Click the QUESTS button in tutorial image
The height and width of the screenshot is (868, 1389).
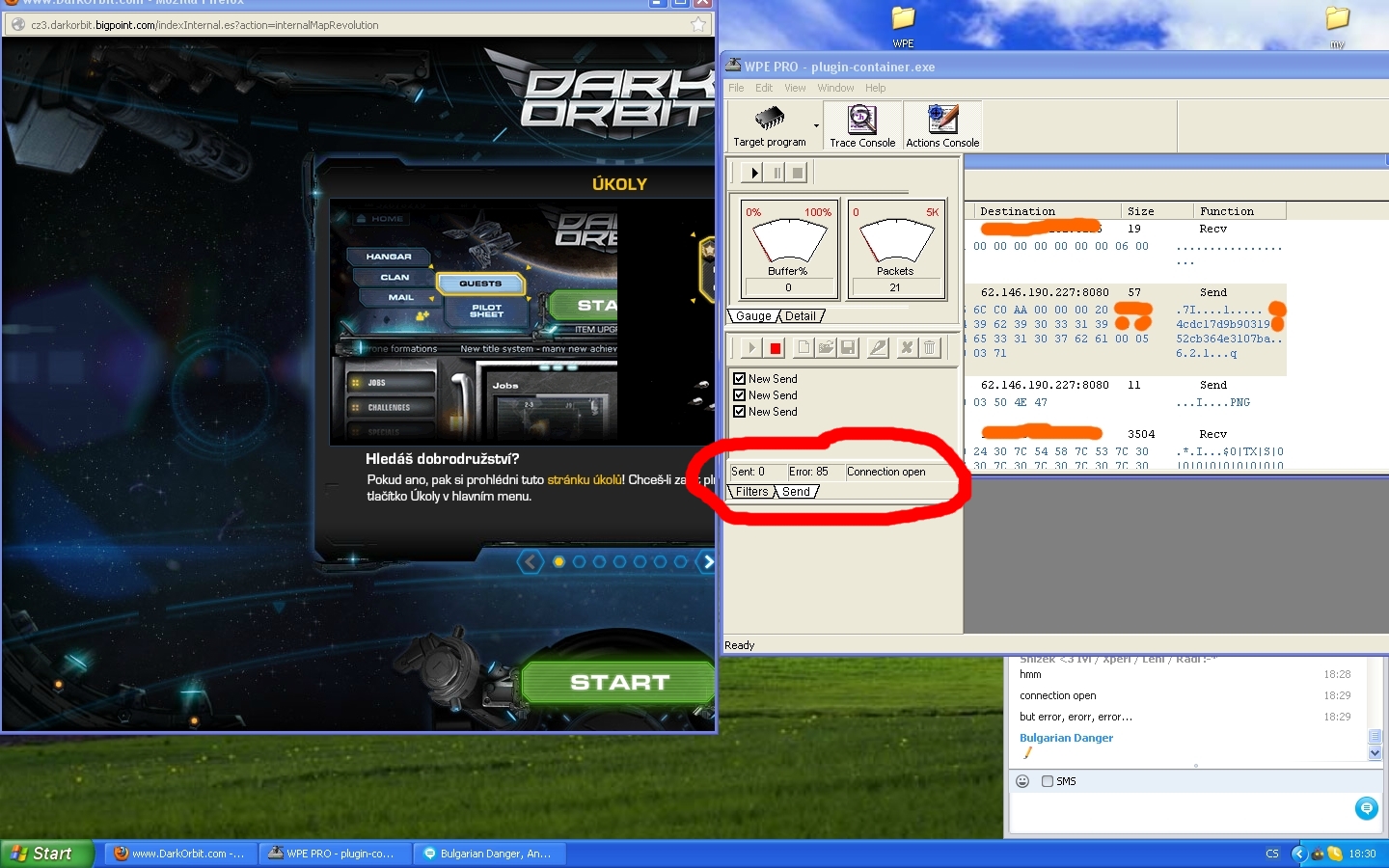pos(479,284)
